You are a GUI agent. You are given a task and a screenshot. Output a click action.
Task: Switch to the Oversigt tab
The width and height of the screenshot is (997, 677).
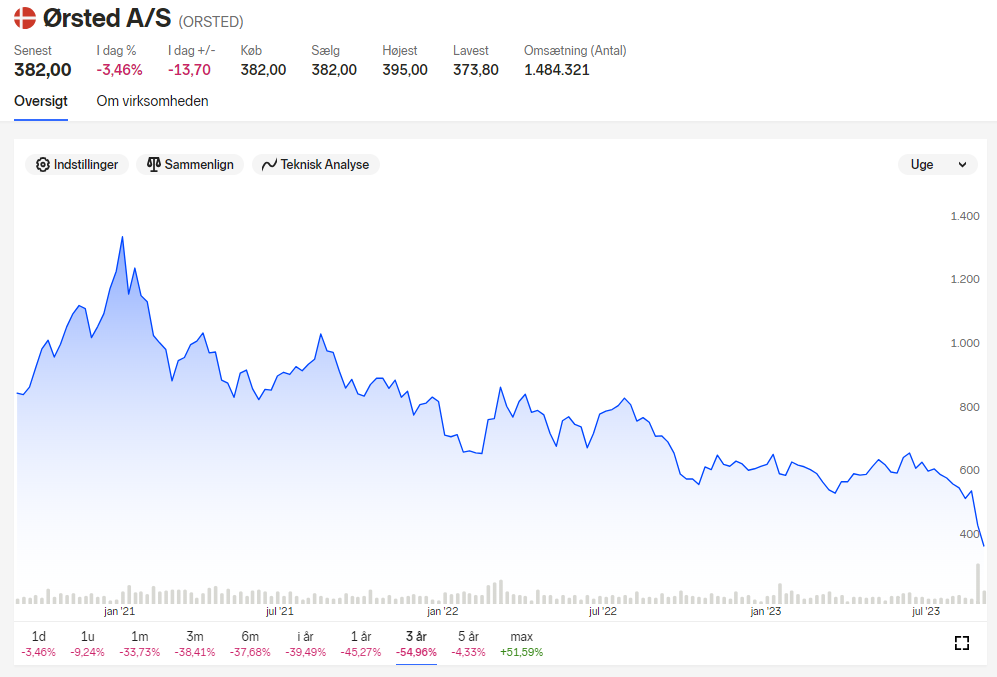click(41, 102)
